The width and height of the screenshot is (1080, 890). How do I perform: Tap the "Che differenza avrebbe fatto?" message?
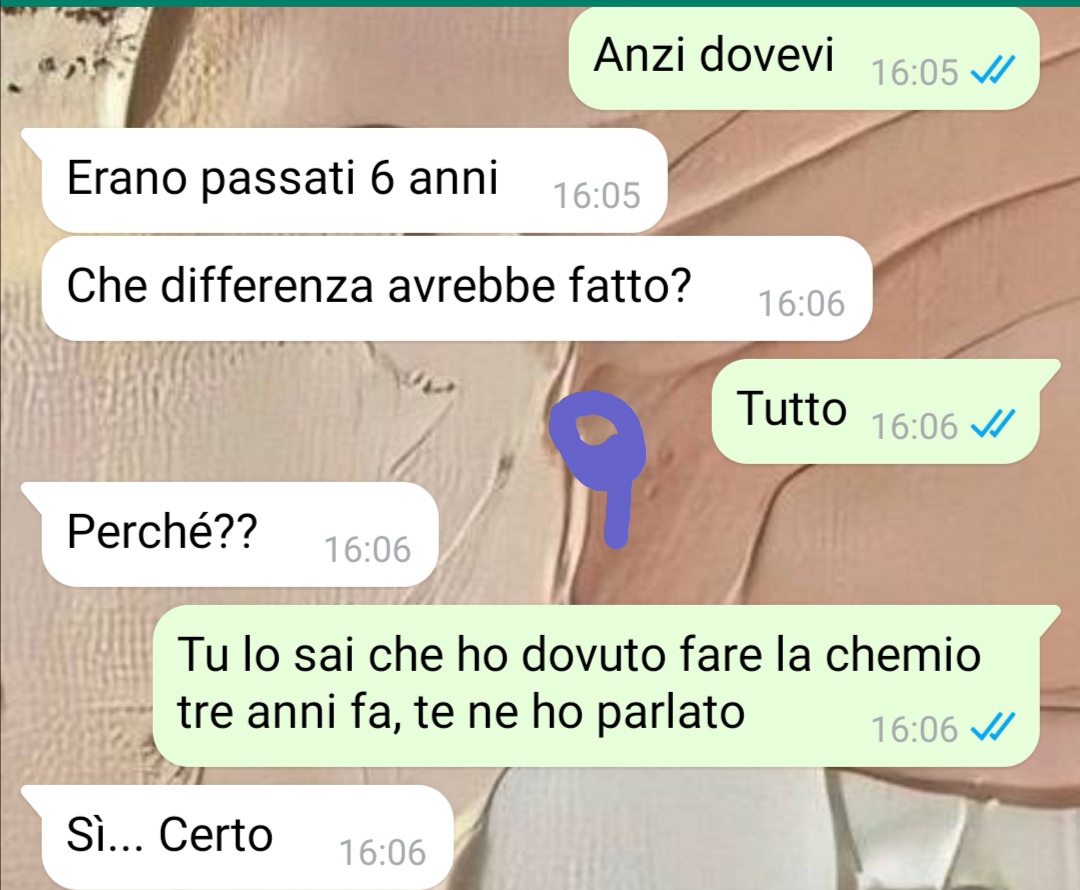456,288
